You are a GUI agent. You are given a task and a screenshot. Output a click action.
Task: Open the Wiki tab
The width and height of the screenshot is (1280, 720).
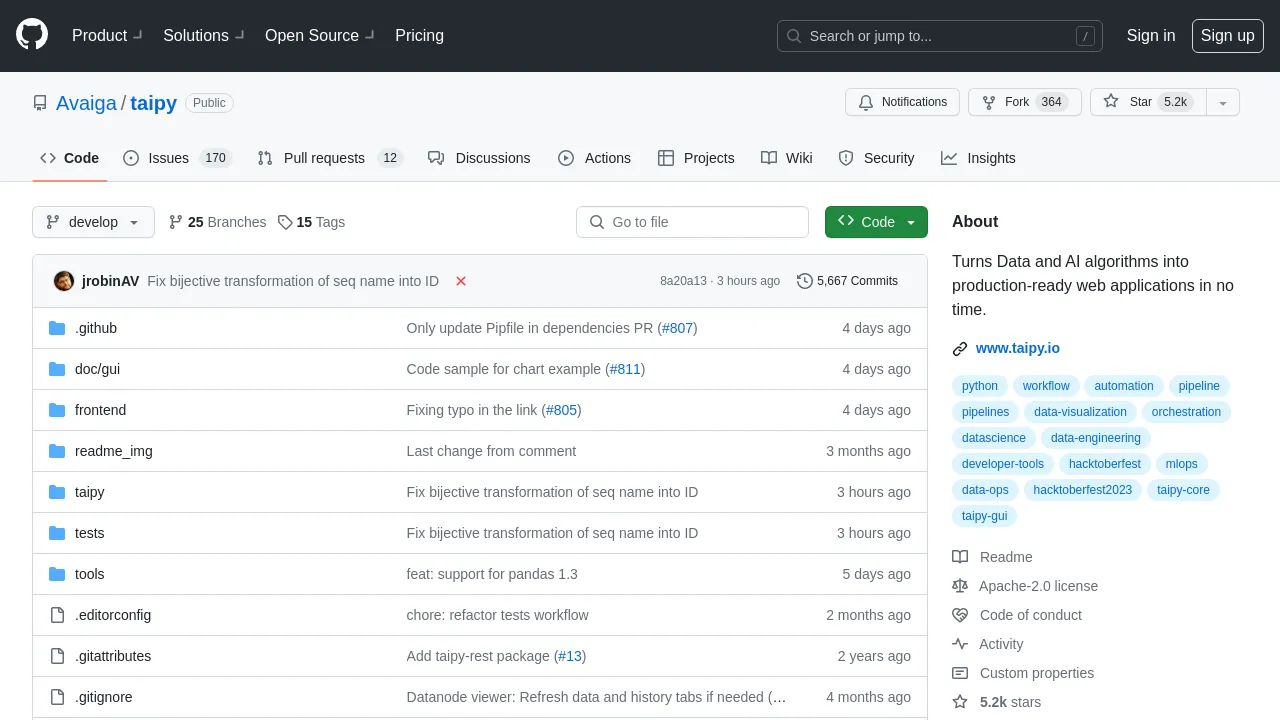click(x=787, y=158)
